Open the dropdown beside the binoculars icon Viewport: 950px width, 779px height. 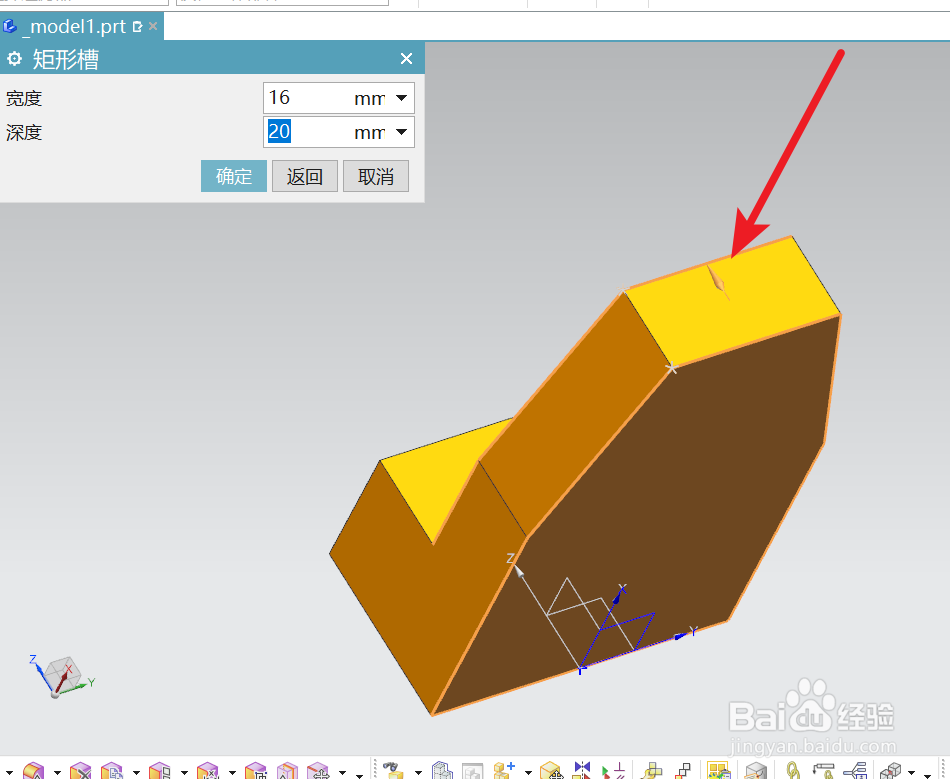(418, 772)
